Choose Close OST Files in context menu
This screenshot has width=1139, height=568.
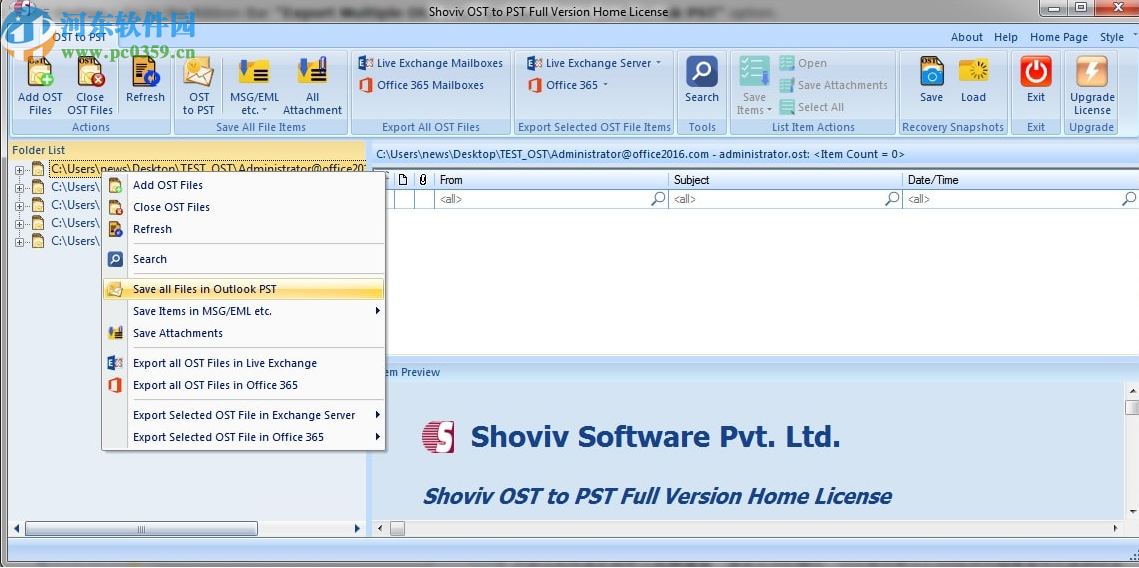[x=243, y=207]
